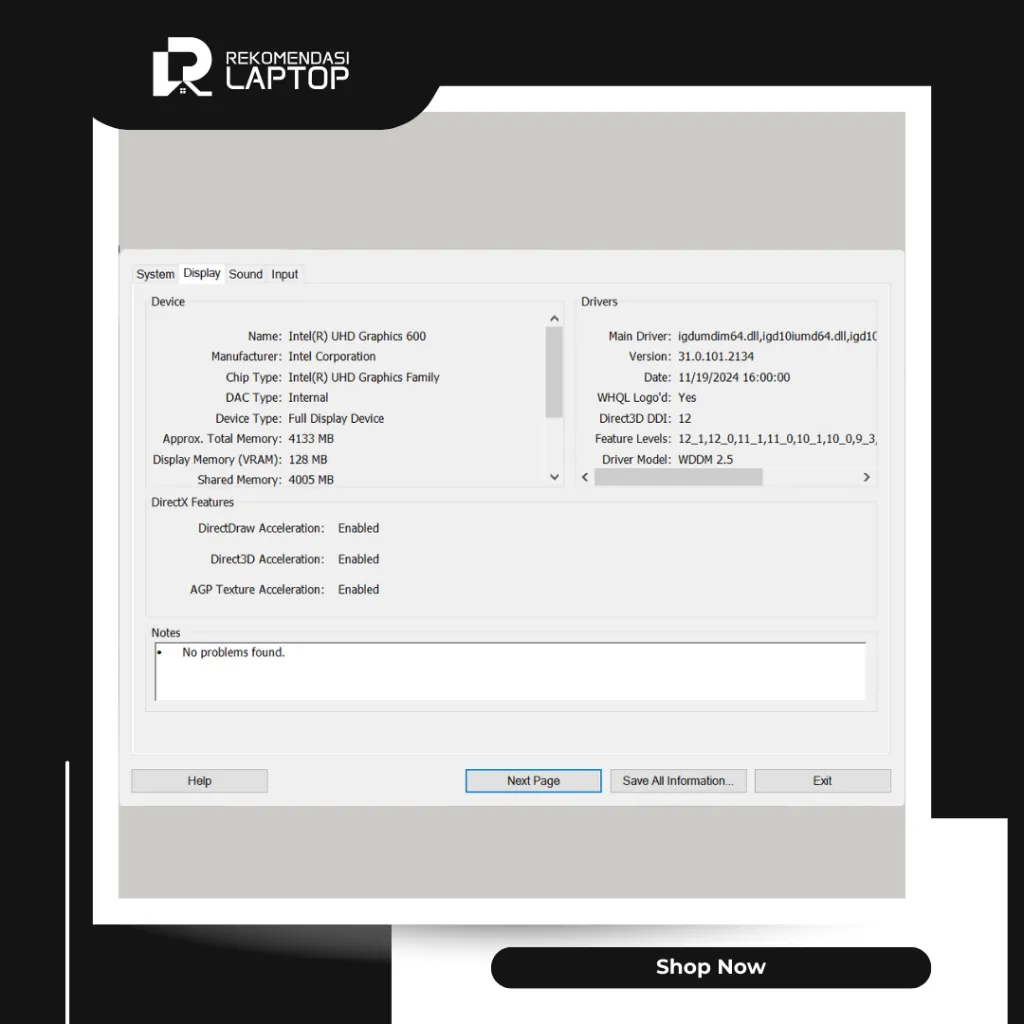Open the Input tab
The height and width of the screenshot is (1024, 1024).
285,273
